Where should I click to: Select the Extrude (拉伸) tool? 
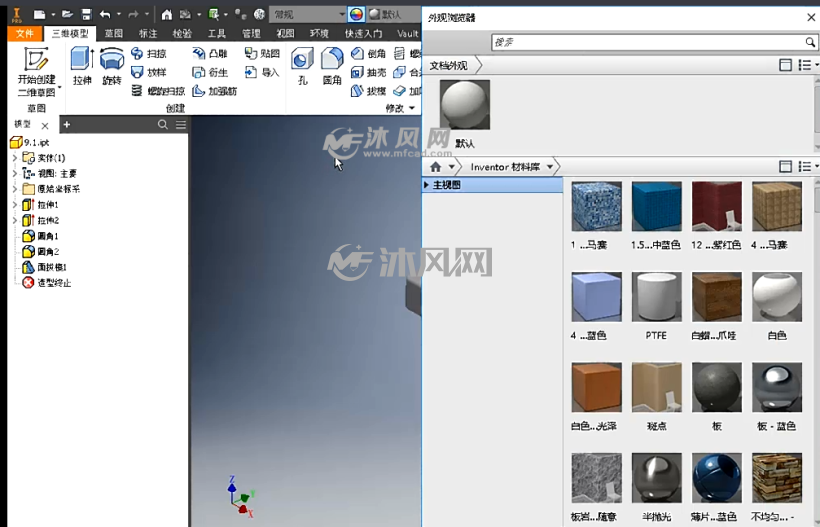click(82, 66)
